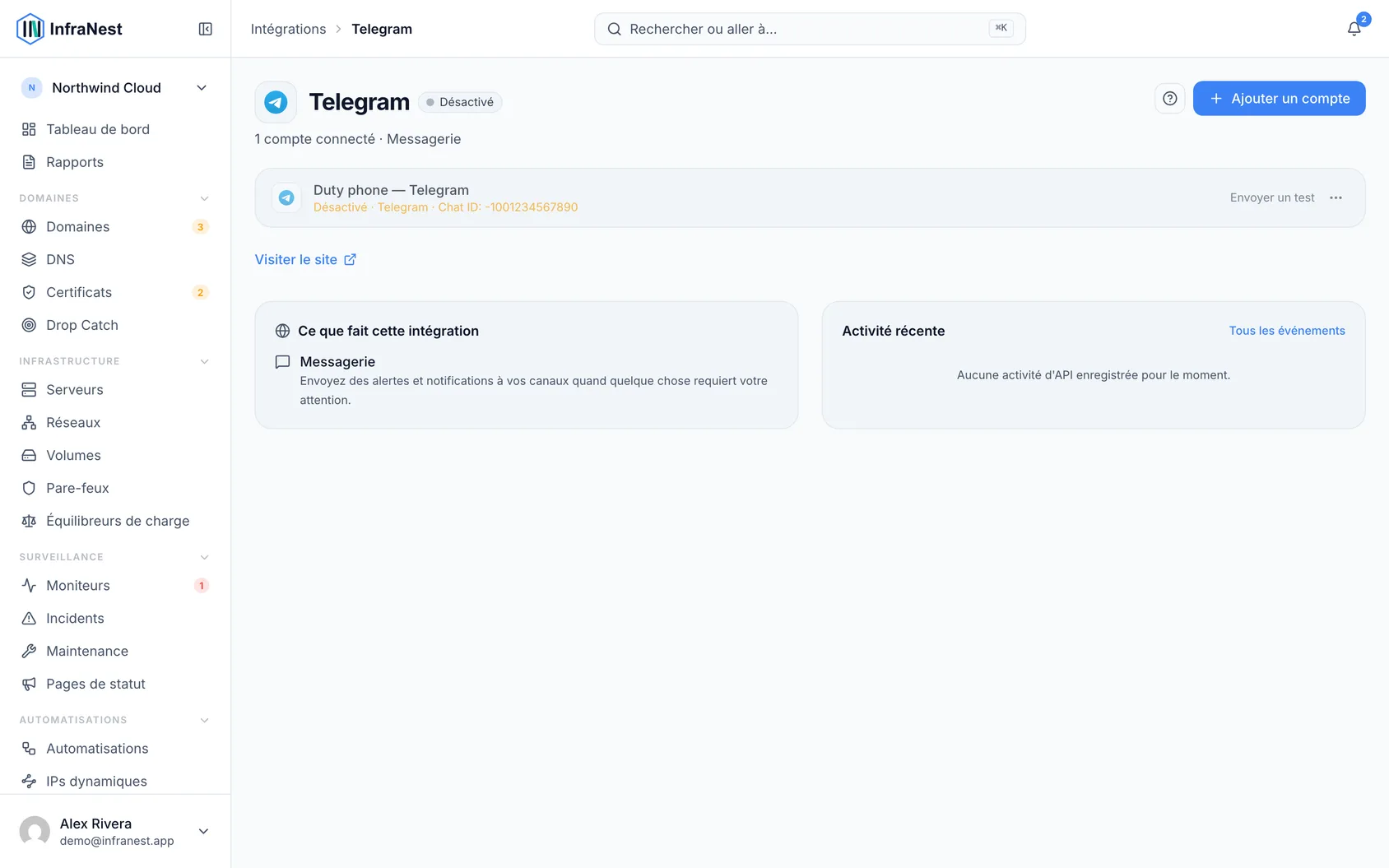Viewport: 1389px width, 868px height.
Task: Click the Moniteurs badge showing 1
Action: (201, 586)
